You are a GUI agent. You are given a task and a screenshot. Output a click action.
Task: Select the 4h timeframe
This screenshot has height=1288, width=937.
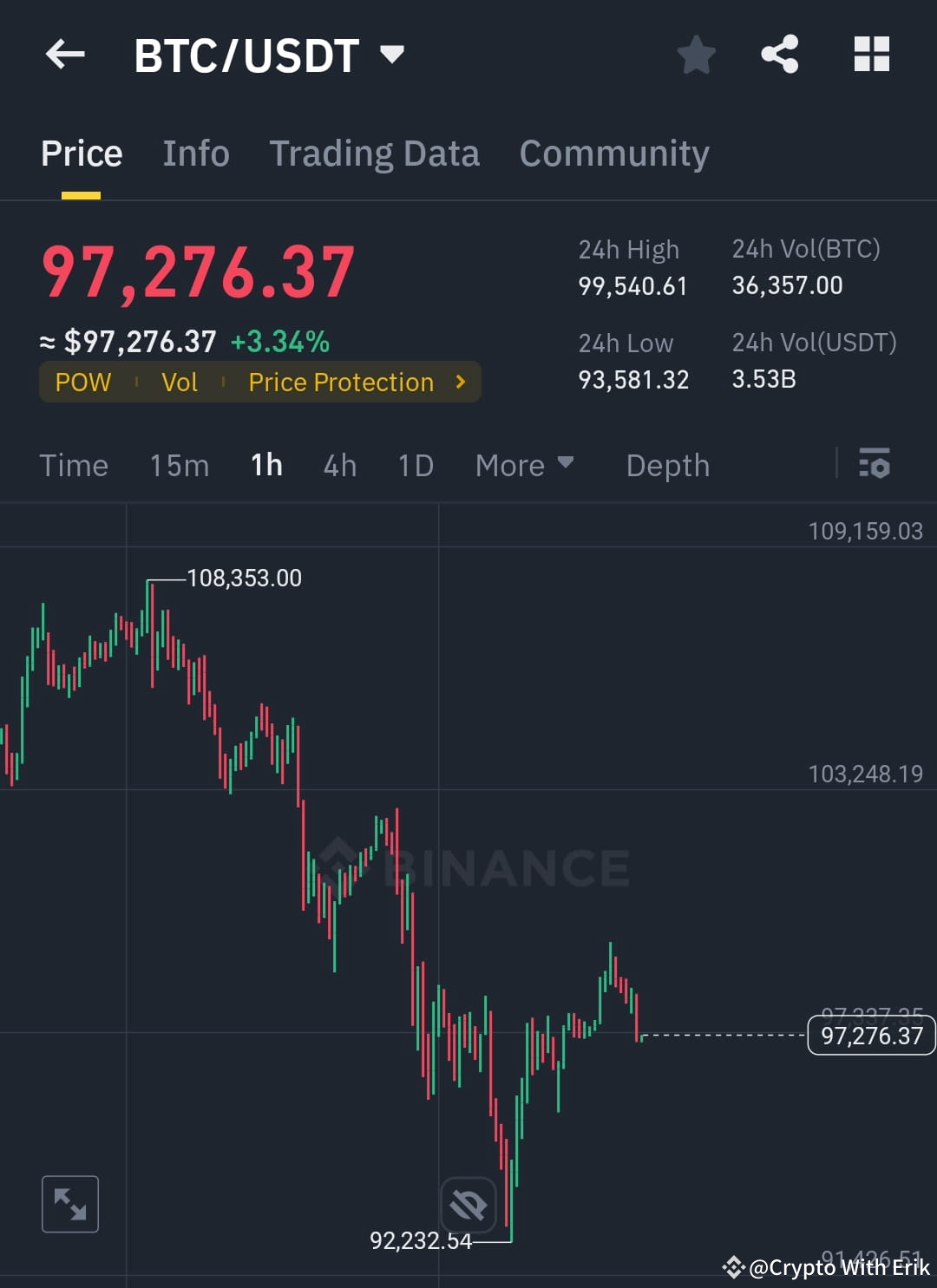point(339,465)
